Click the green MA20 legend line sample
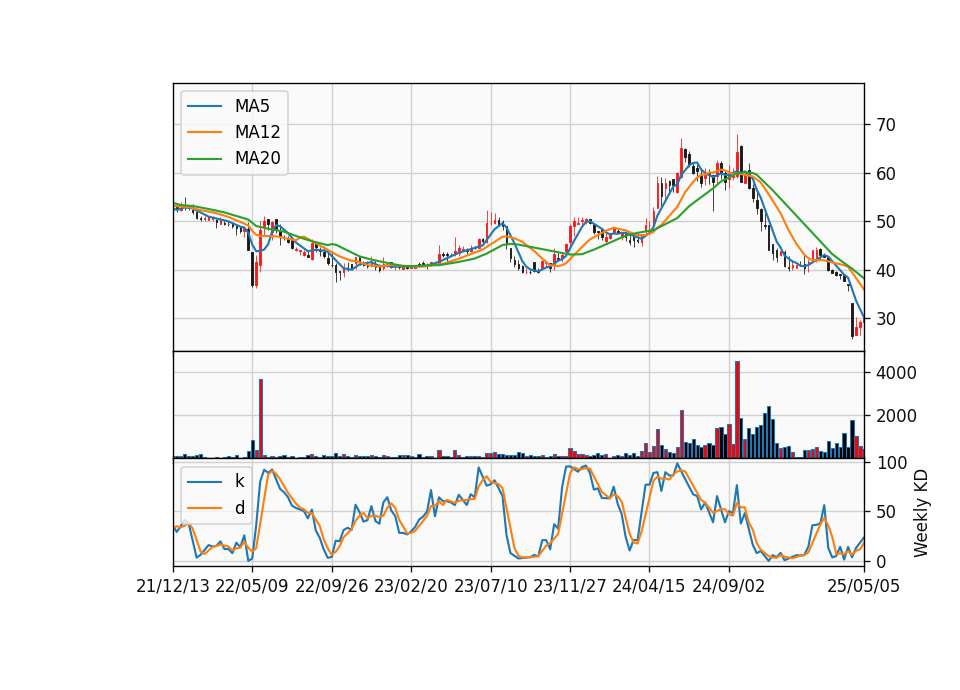 204,159
